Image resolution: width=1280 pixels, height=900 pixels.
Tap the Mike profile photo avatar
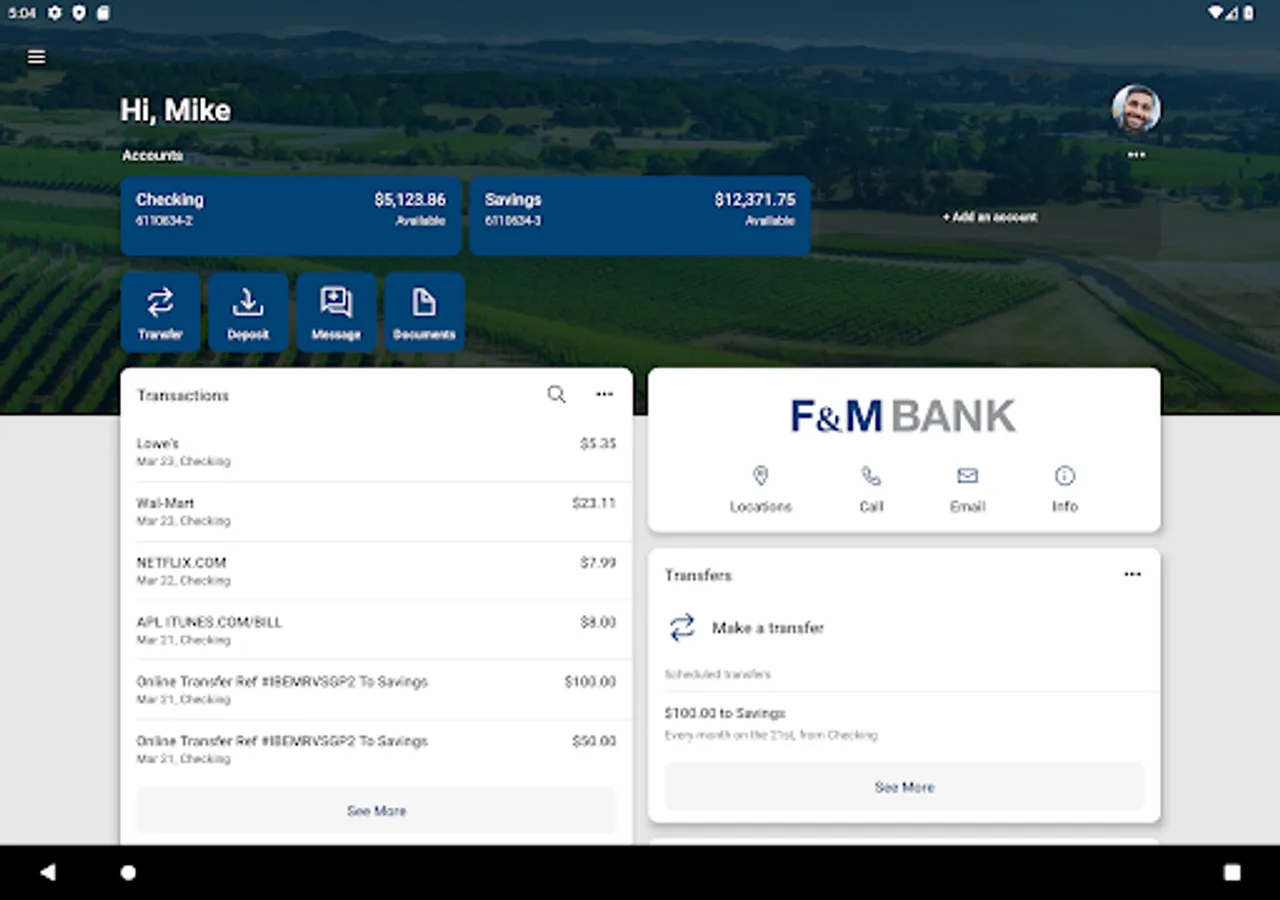click(x=1136, y=109)
